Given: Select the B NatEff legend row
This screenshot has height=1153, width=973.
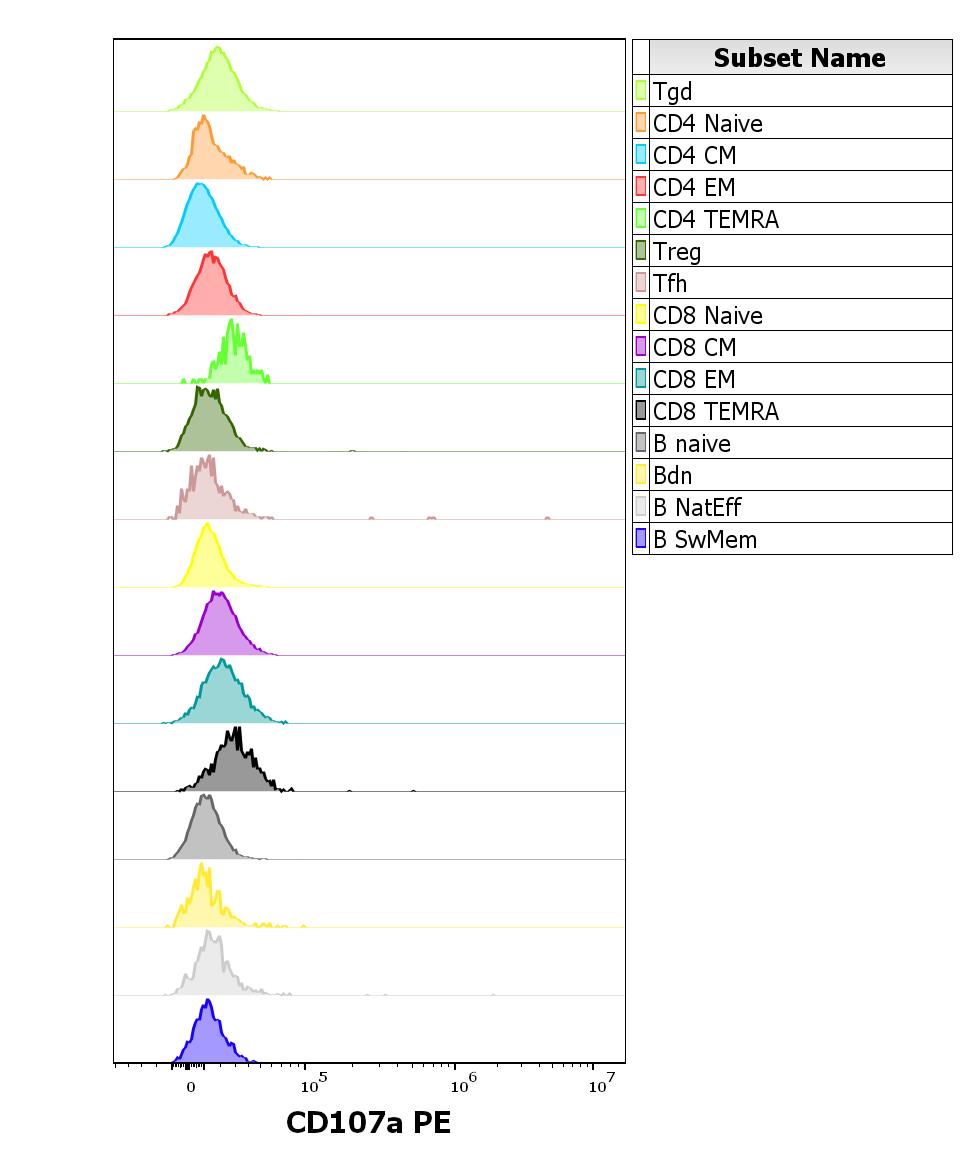Looking at the screenshot, I should (x=790, y=507).
